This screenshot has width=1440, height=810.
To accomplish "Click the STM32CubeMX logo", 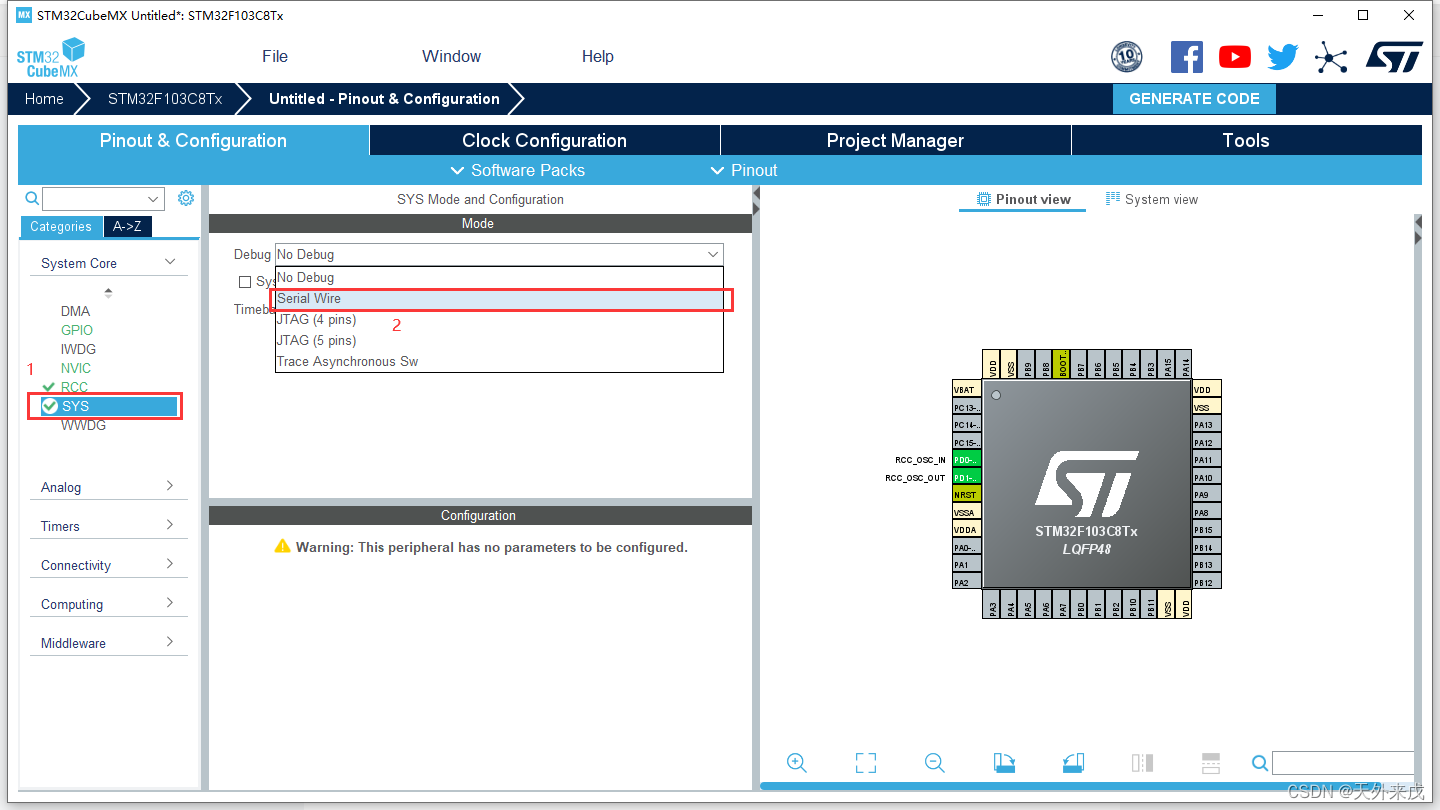I will [x=51, y=58].
